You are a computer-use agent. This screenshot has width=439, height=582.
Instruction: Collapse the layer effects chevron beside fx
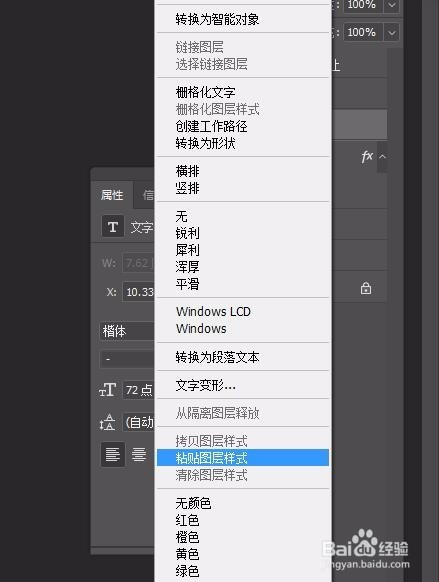383,157
